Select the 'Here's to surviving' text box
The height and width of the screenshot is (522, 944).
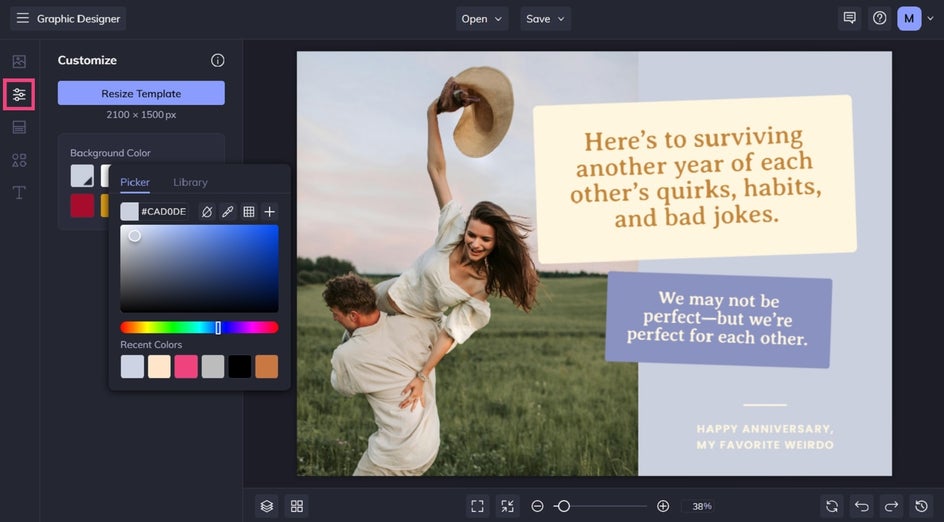[x=694, y=179]
